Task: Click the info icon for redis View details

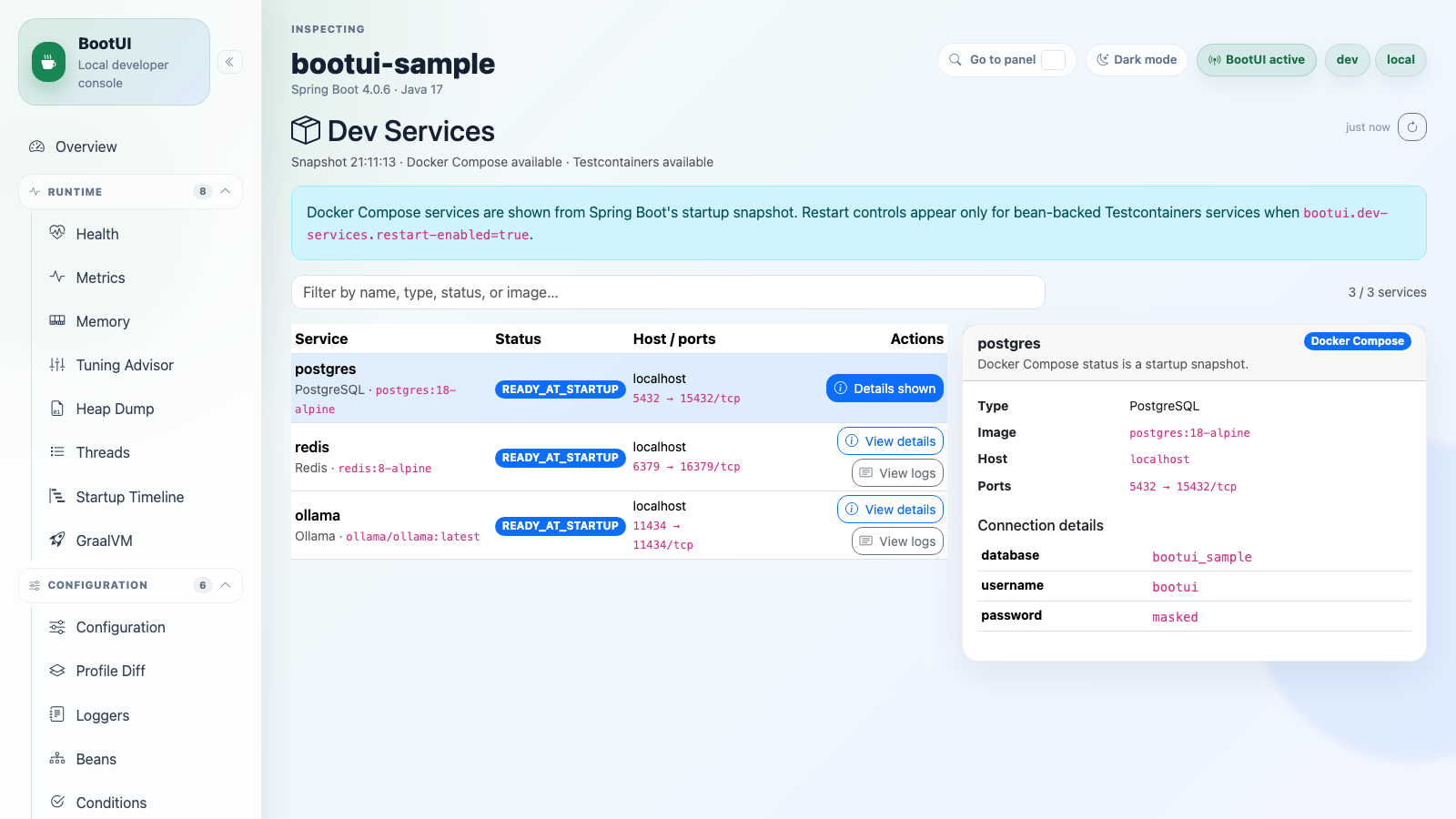Action: point(852,441)
